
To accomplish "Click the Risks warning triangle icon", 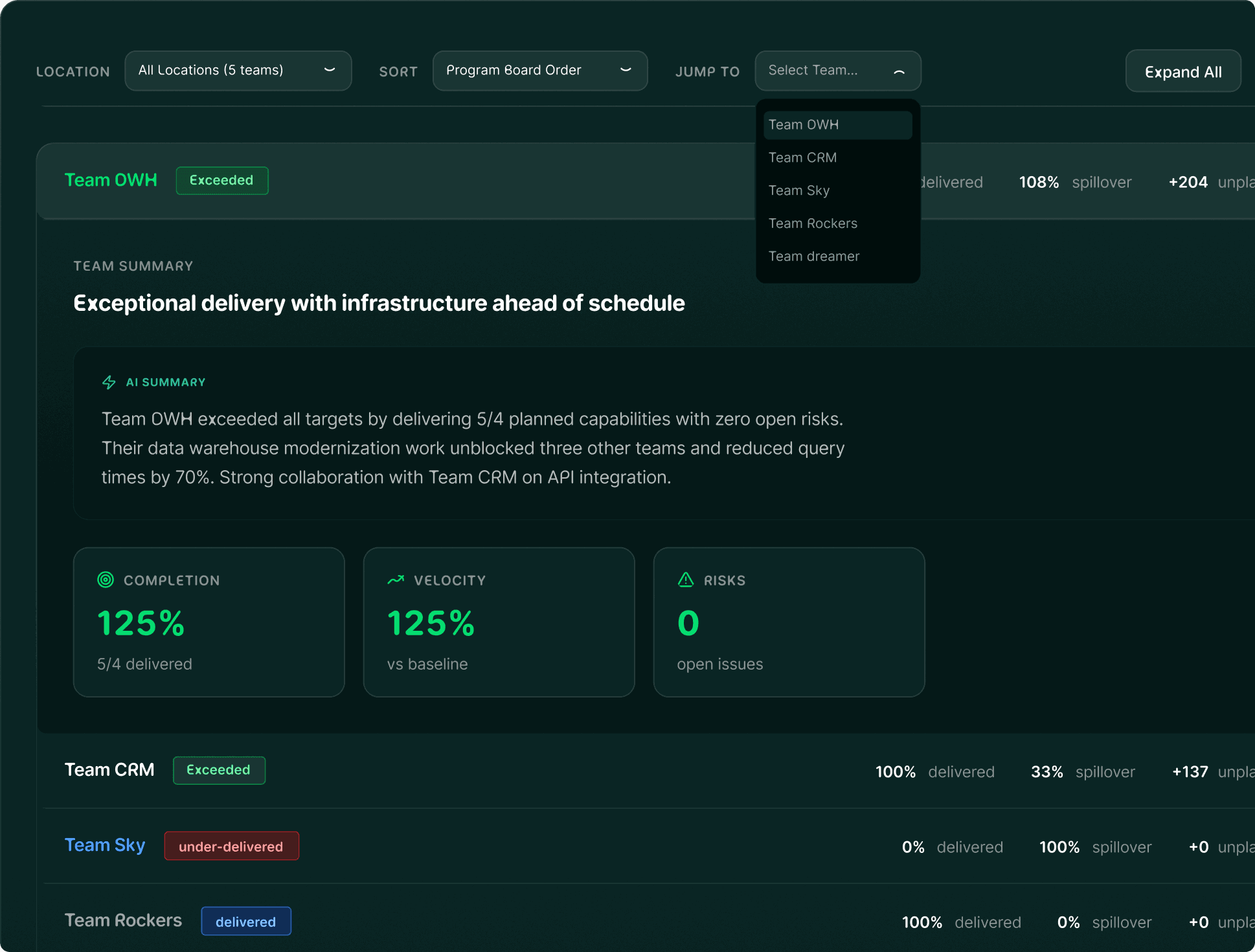I will click(x=686, y=580).
